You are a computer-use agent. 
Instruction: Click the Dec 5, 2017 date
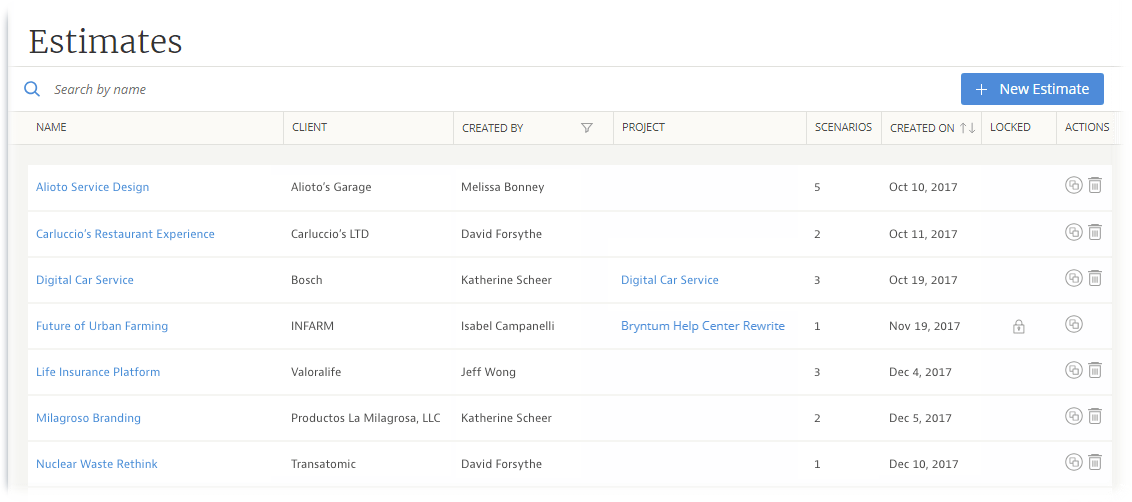click(x=920, y=418)
